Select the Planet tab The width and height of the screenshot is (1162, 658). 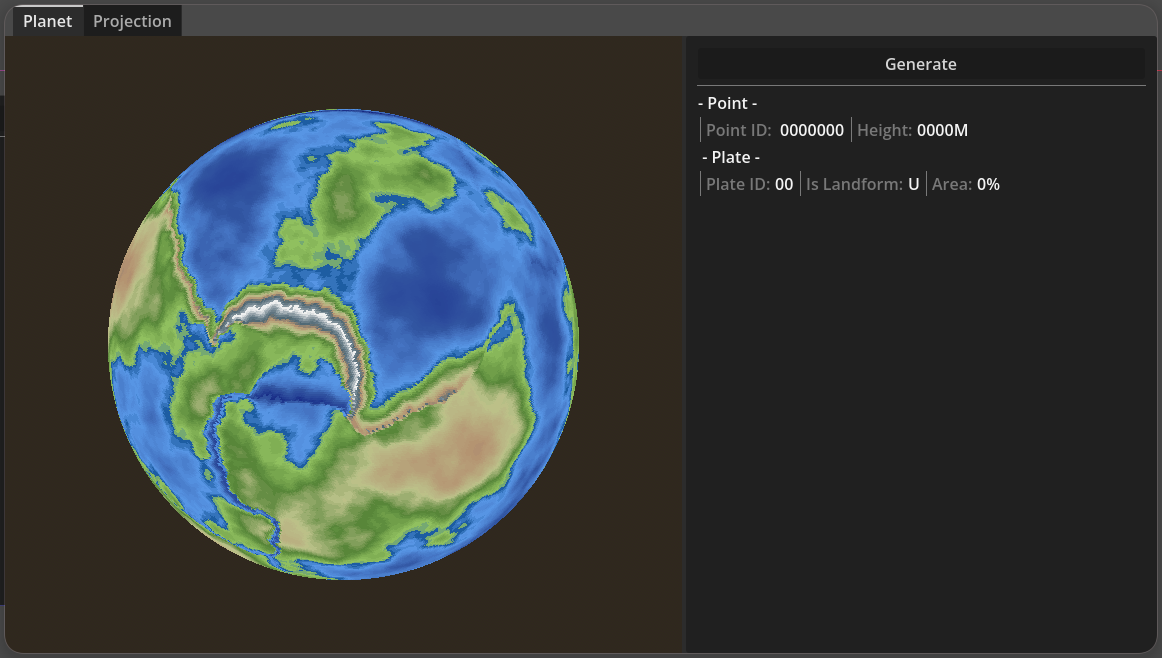pyautogui.click(x=47, y=20)
